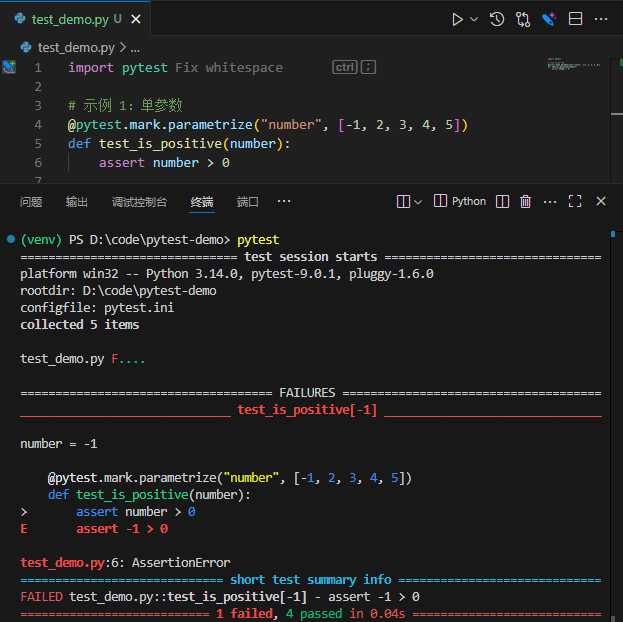The height and width of the screenshot is (622, 623).
Task: Open editor more actions ellipsis menu
Action: click(x=600, y=19)
